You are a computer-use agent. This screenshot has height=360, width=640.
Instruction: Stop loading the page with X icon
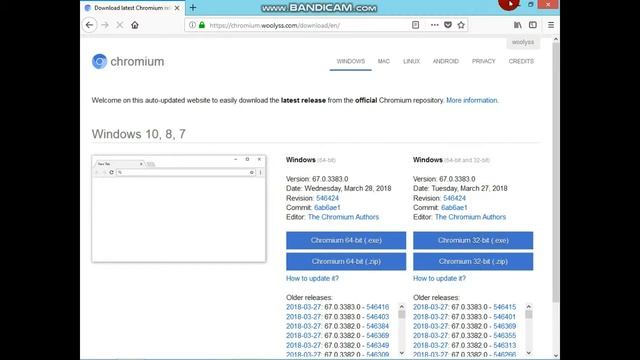click(x=120, y=25)
